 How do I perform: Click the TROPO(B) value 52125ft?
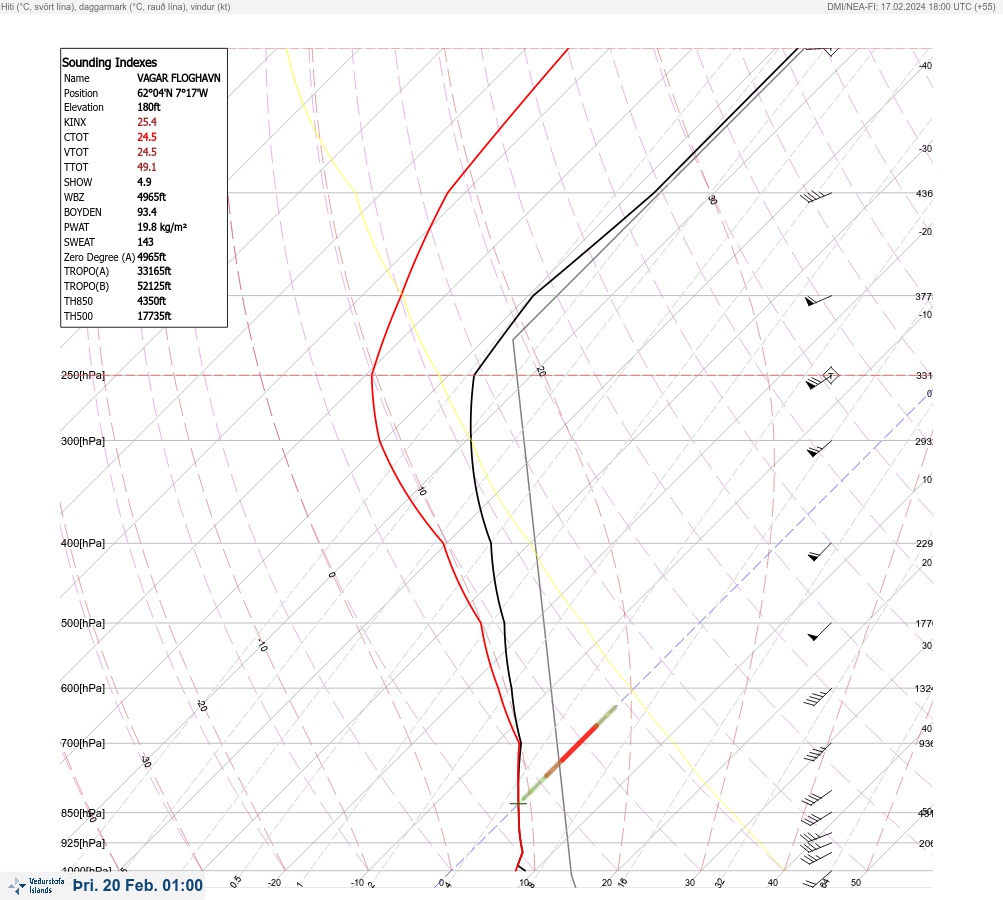[154, 286]
